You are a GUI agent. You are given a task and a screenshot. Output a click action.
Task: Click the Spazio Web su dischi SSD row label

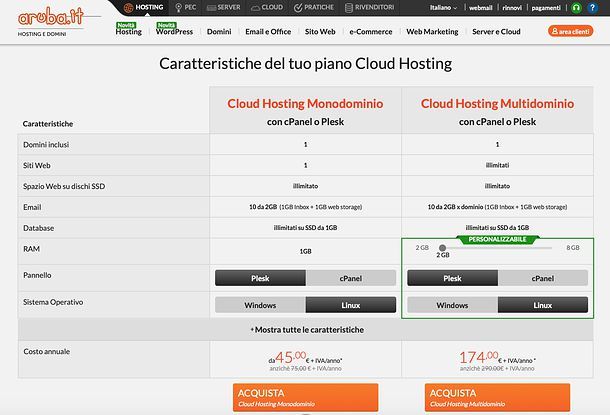pyautogui.click(x=64, y=186)
